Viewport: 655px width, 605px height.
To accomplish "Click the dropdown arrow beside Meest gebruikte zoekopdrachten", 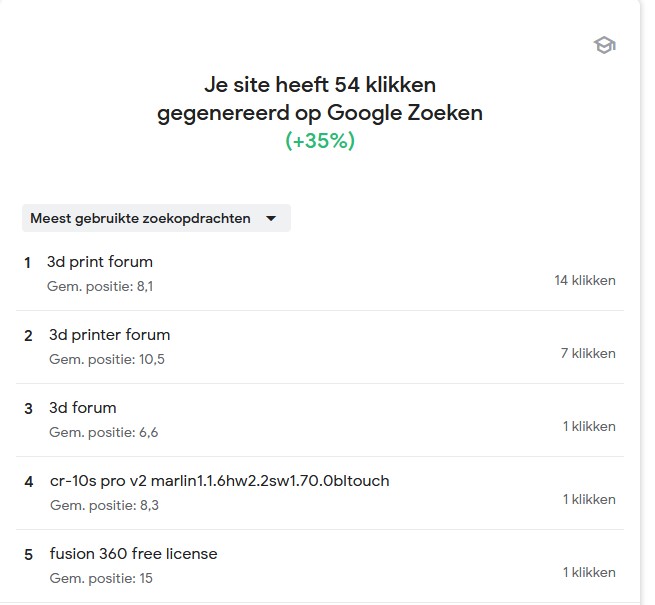I will point(270,219).
